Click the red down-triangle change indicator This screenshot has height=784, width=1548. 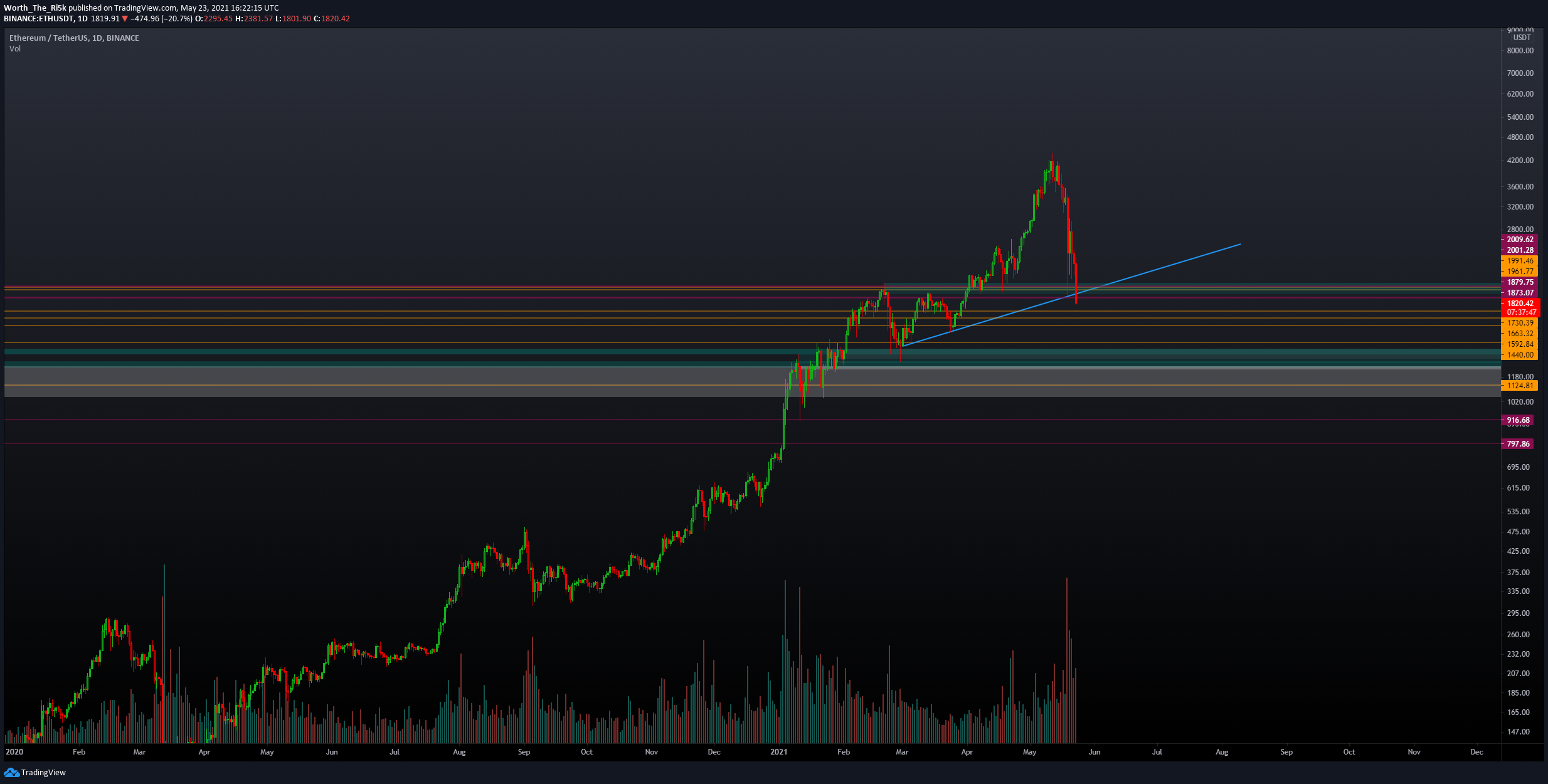[125, 19]
